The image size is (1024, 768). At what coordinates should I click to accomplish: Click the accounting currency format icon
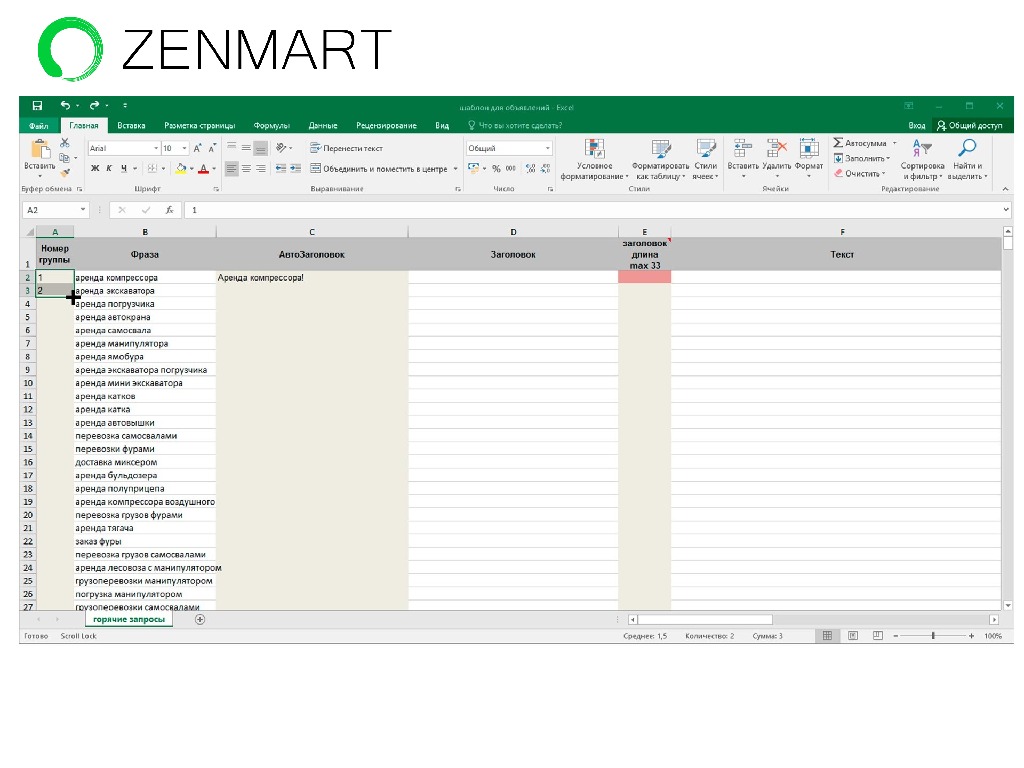(x=473, y=168)
